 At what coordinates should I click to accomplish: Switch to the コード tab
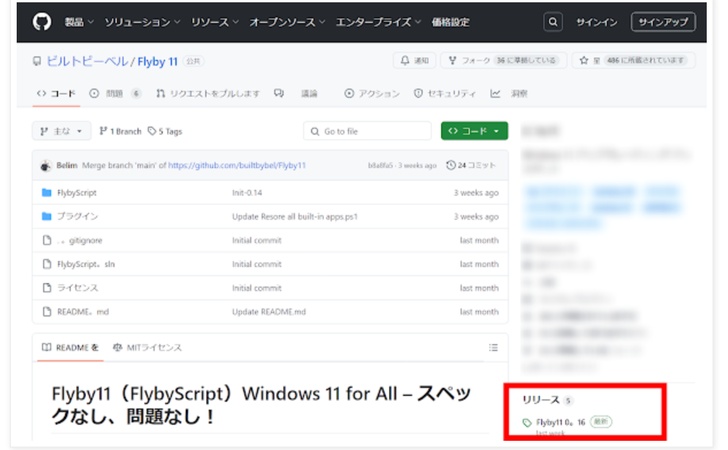click(x=56, y=93)
